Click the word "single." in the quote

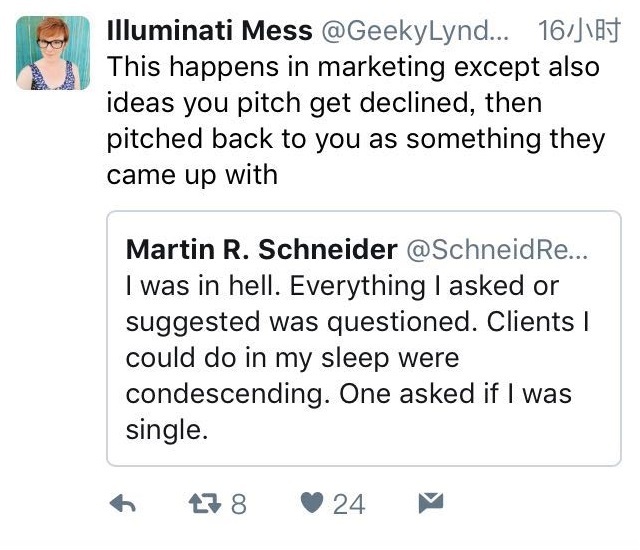pos(165,429)
